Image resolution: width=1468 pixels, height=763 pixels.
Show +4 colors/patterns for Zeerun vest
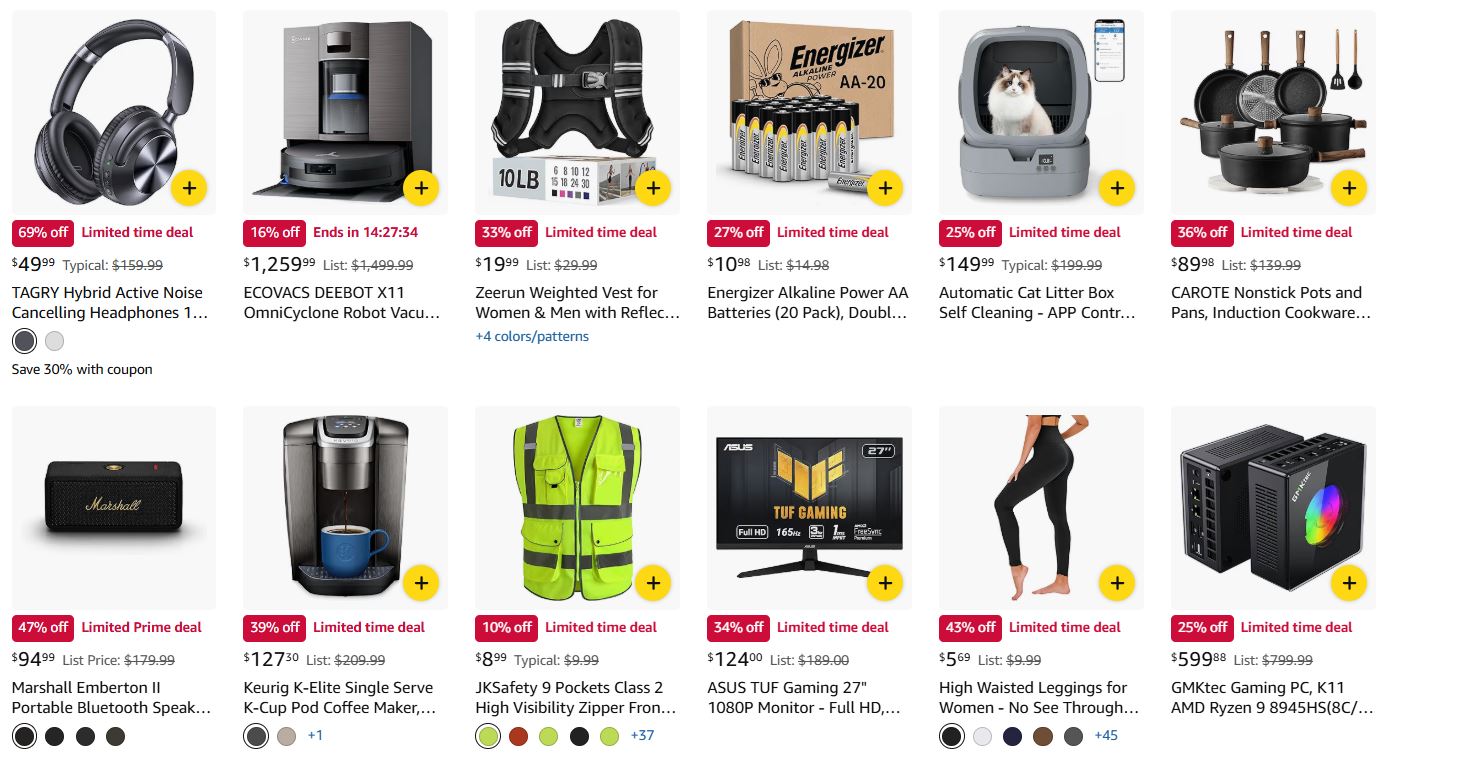coord(532,336)
